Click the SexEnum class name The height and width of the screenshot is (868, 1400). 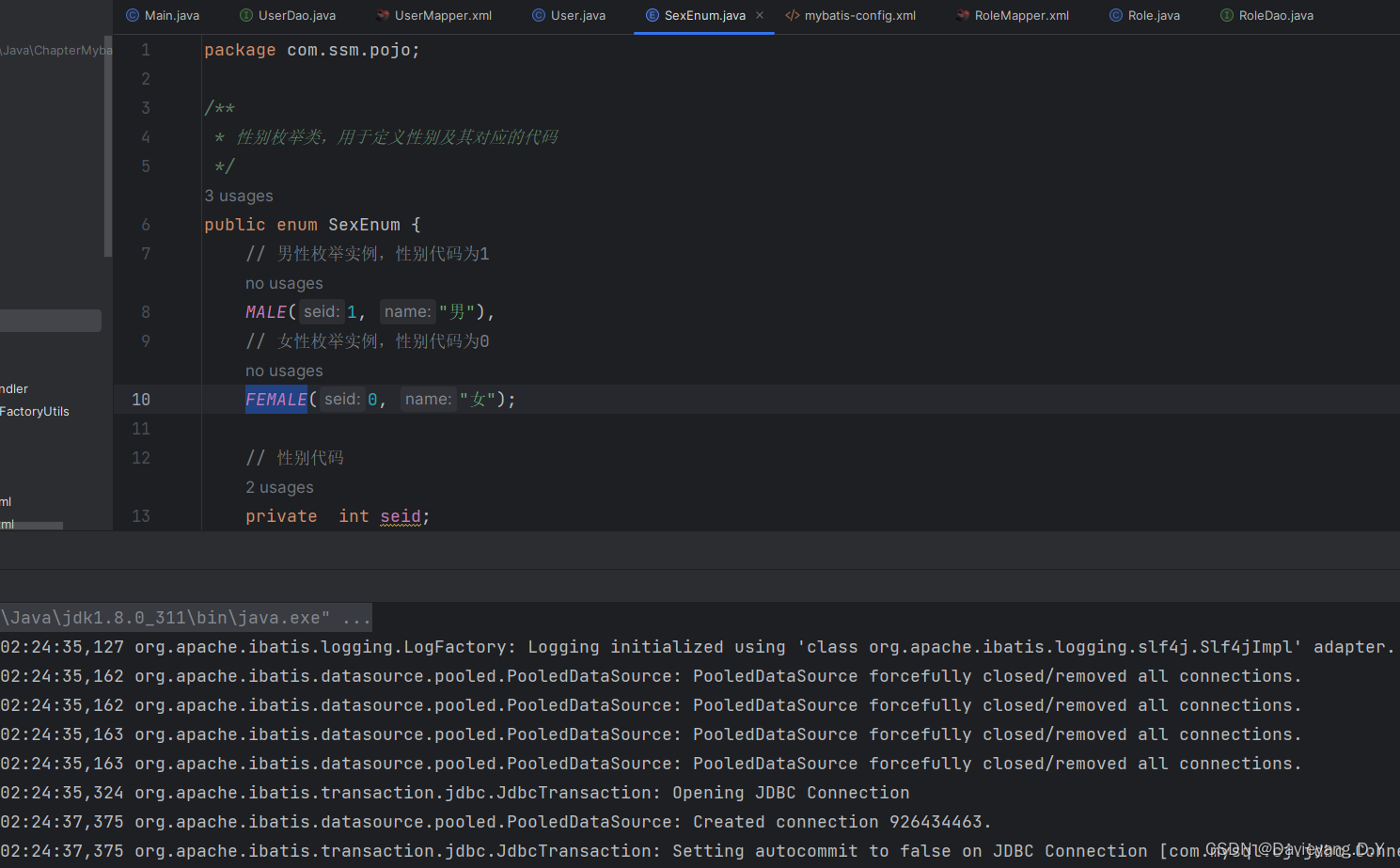(x=364, y=225)
